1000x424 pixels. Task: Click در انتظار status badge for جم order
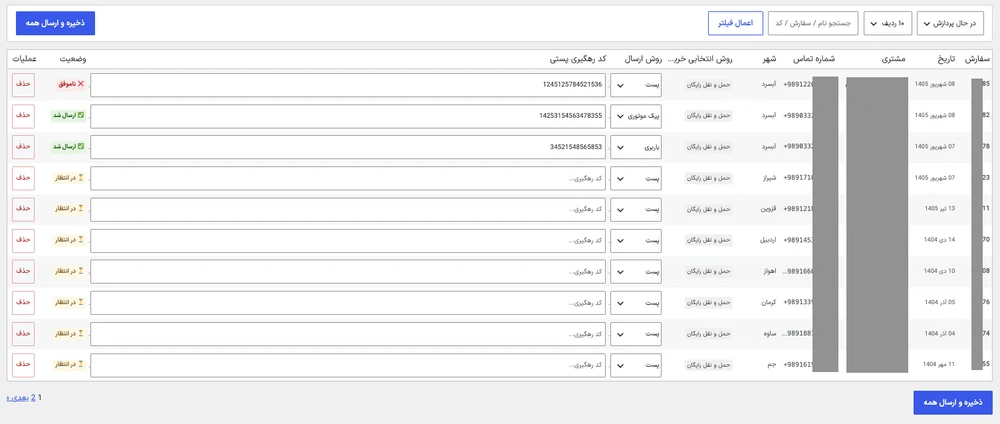[69, 365]
